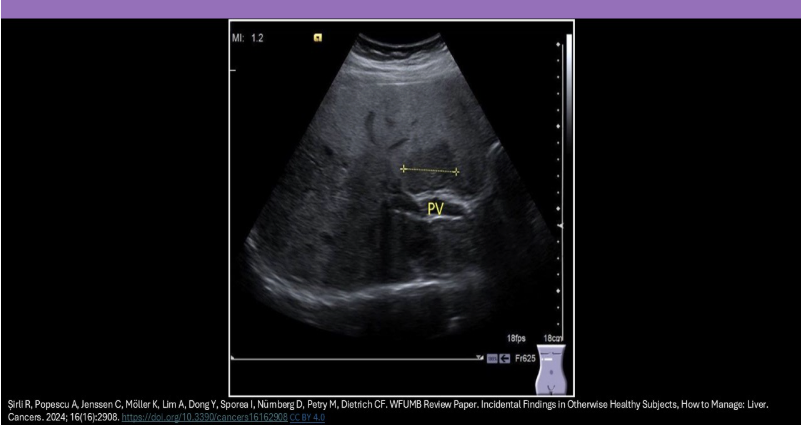Click the small yellow icon beside MI 1.2
This screenshot has height=432, width=806.
pos(318,38)
